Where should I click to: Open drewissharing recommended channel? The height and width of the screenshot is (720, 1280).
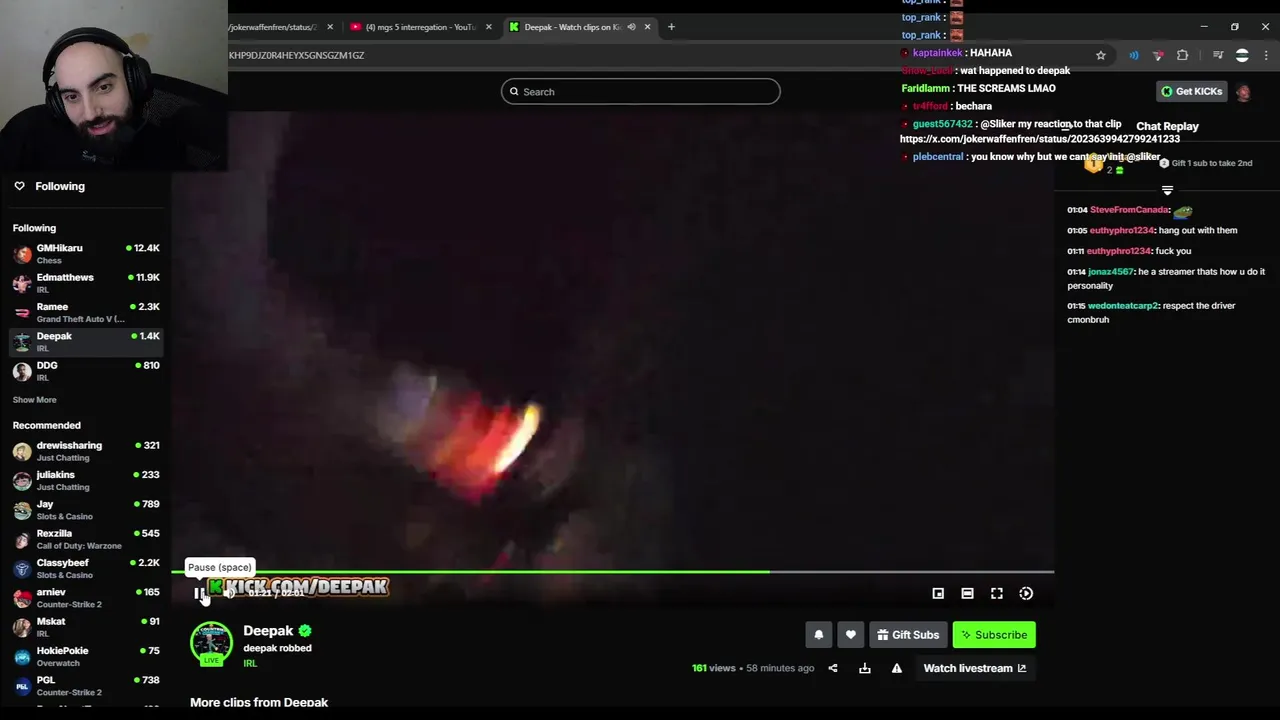pyautogui.click(x=86, y=451)
